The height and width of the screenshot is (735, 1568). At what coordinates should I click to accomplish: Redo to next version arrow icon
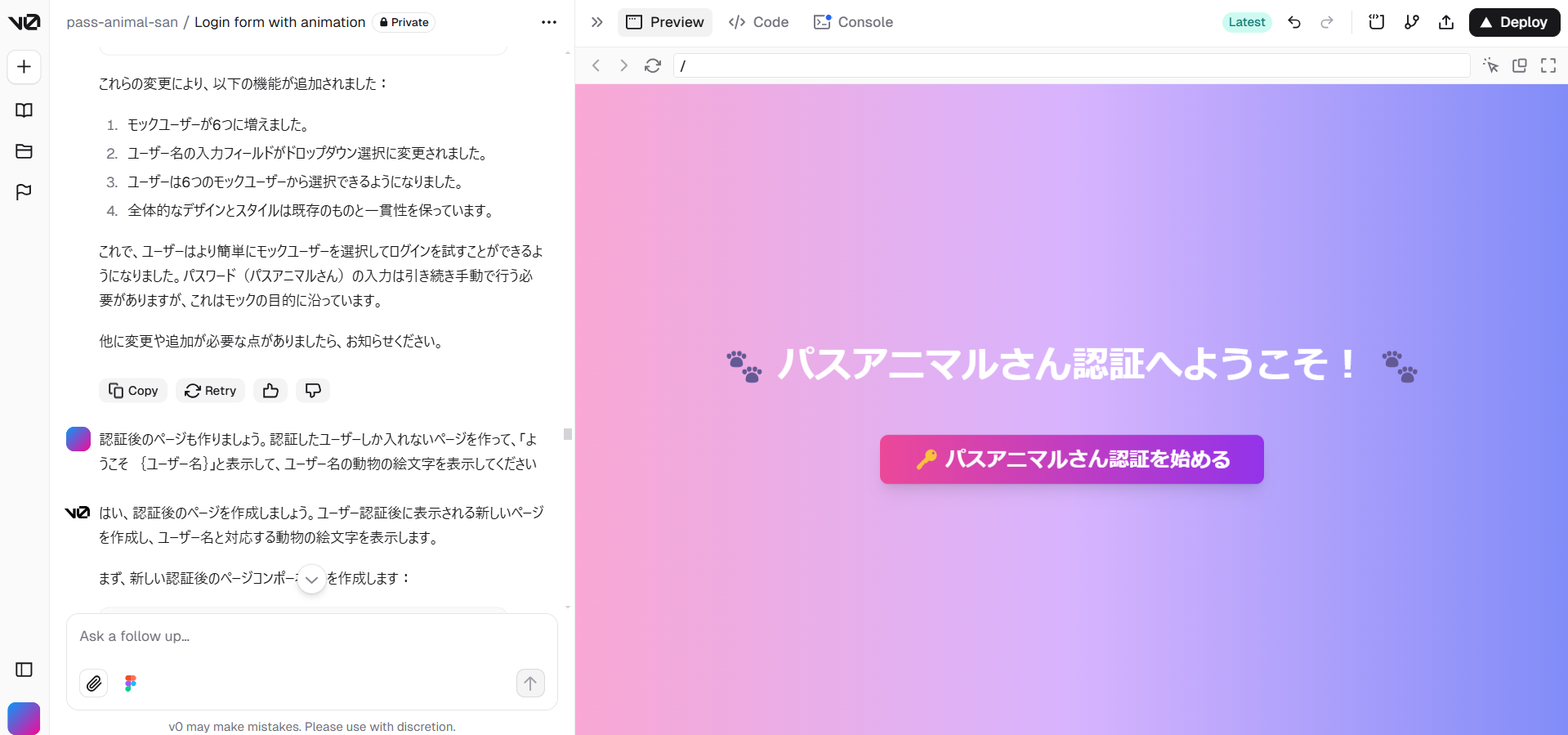tap(1327, 22)
